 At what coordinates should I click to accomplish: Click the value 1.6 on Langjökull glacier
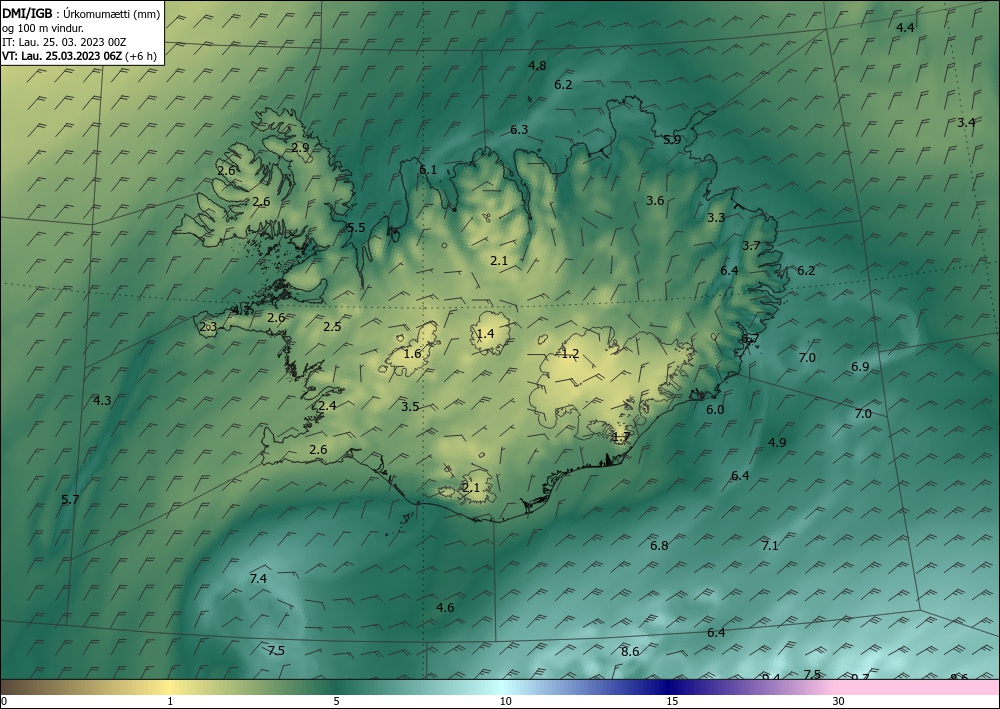click(x=413, y=354)
